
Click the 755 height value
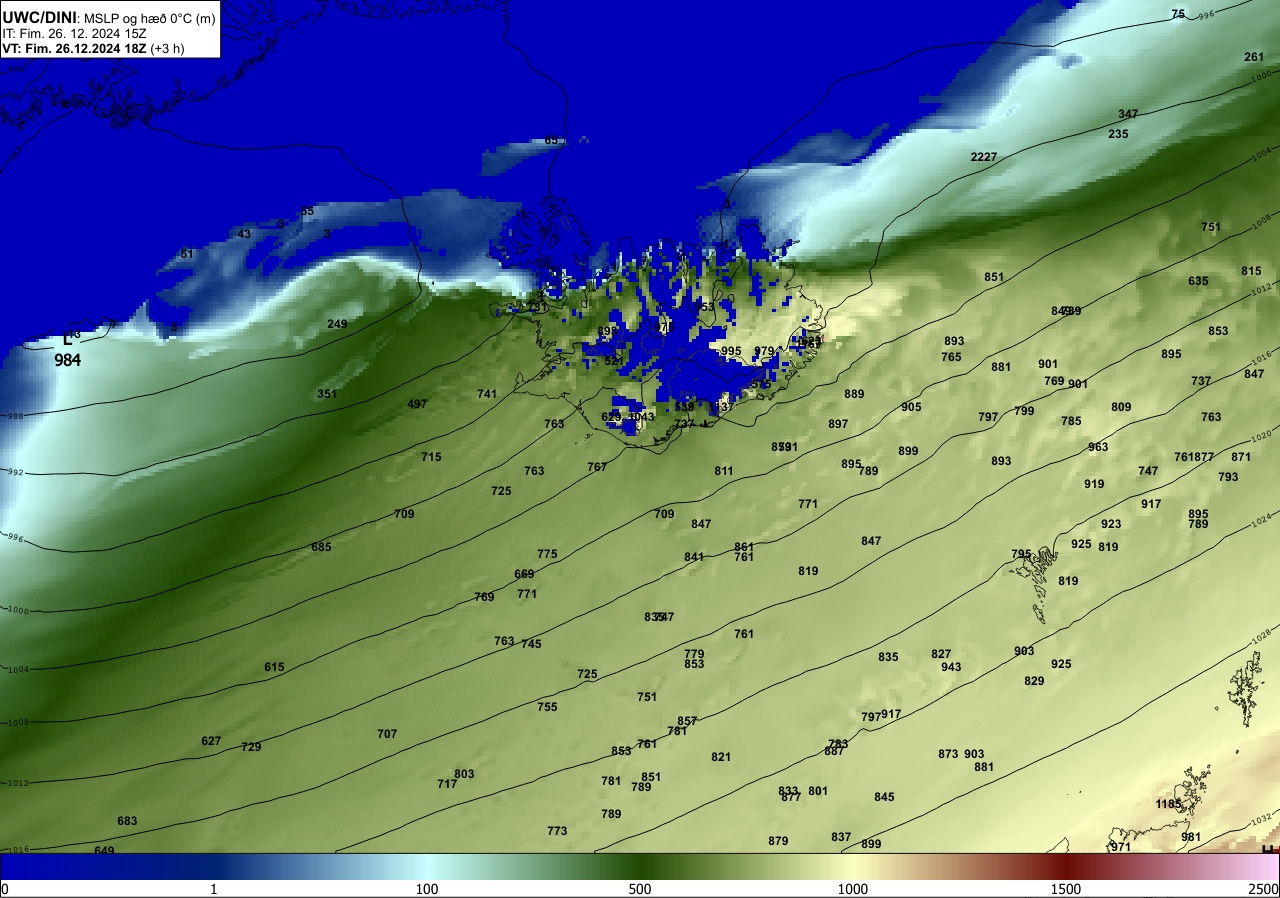coord(547,707)
